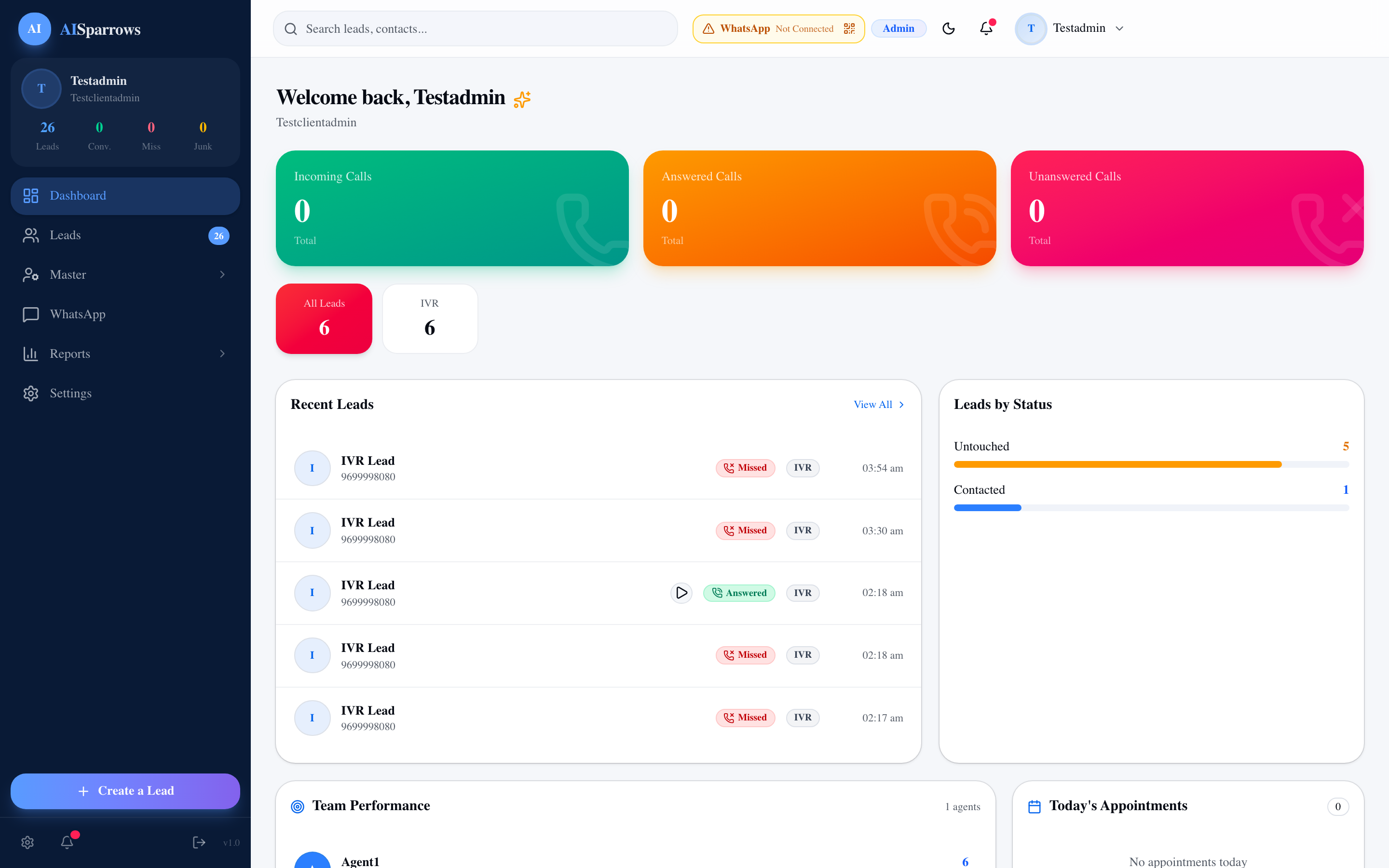Open the bottom-left settings gear icon
Screen dimensions: 1389x868
(27, 842)
